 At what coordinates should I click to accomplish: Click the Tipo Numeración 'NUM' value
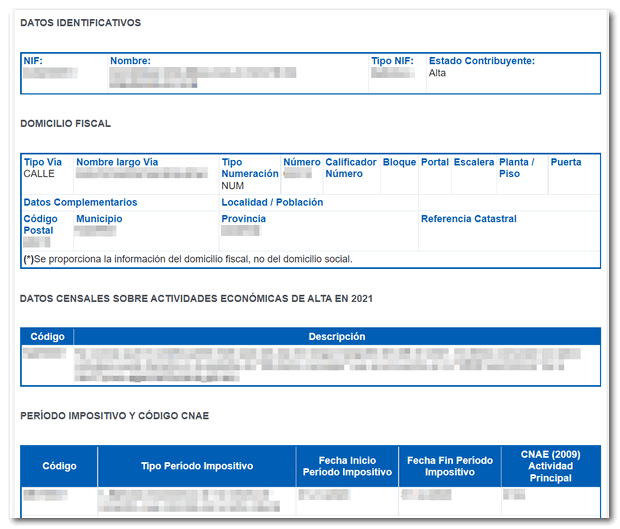point(231,185)
